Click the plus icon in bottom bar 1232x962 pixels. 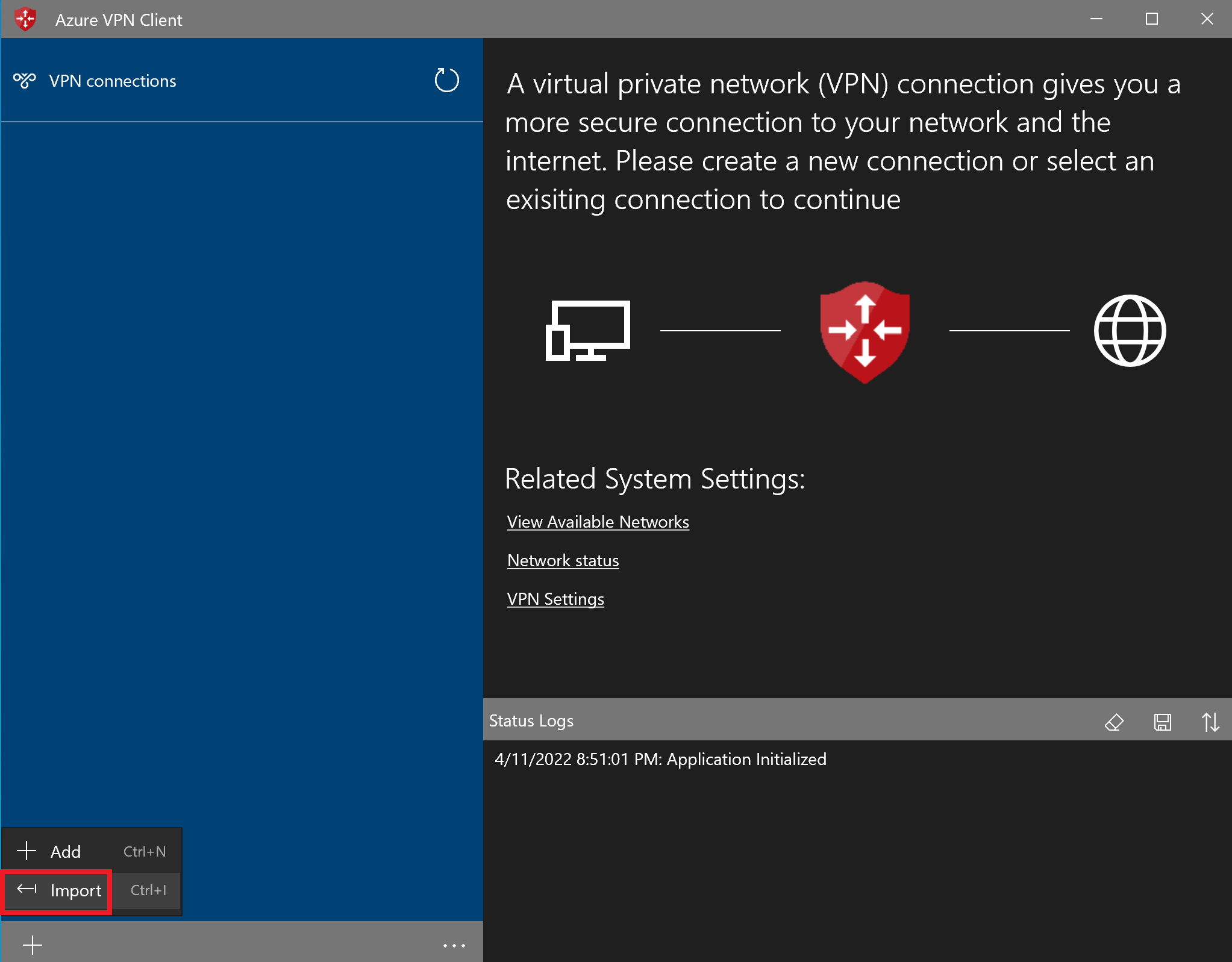(x=33, y=945)
